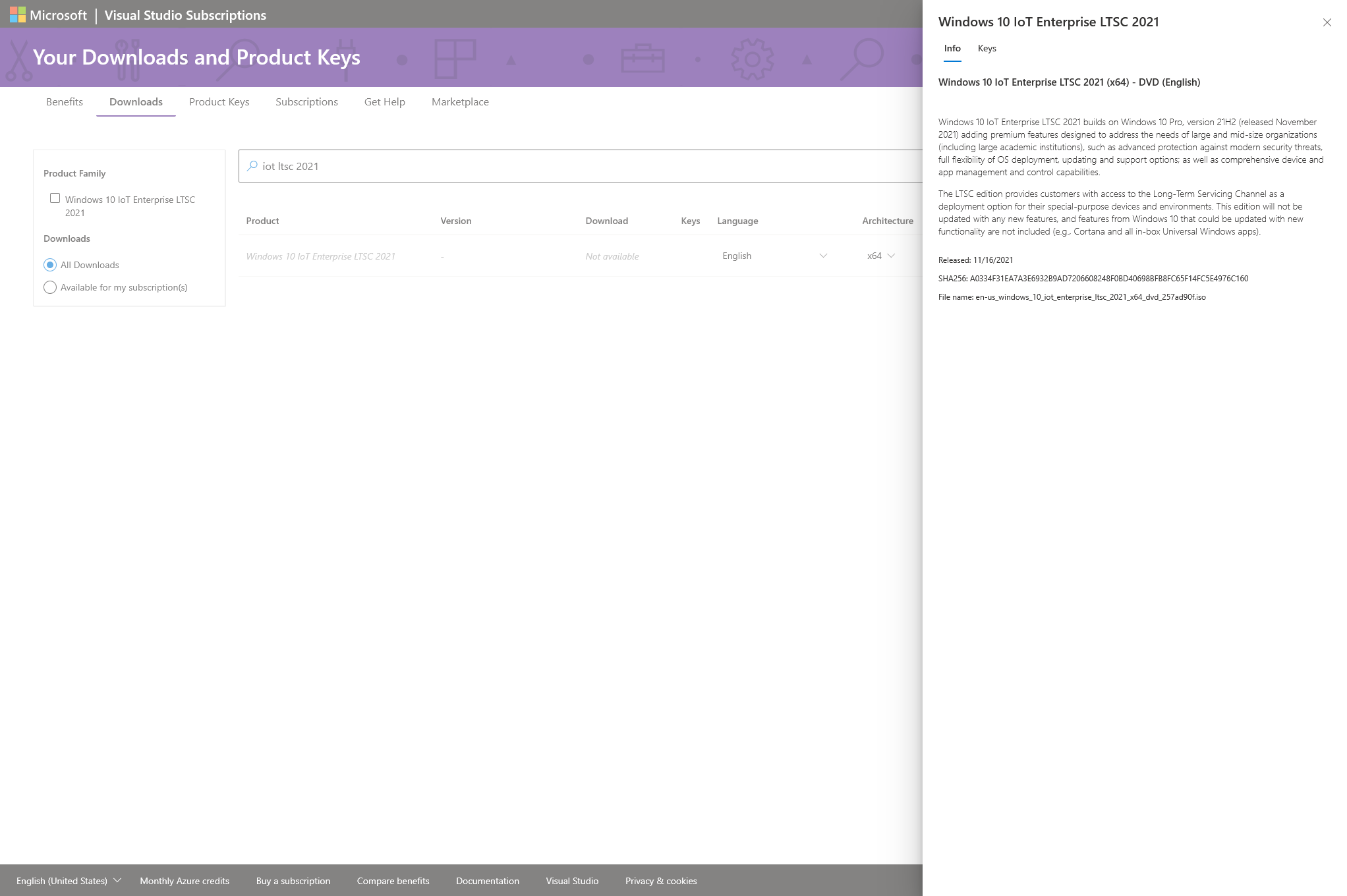Check the Windows 10 IoT Enterprise LTSC 2021 checkbox

(x=55, y=198)
